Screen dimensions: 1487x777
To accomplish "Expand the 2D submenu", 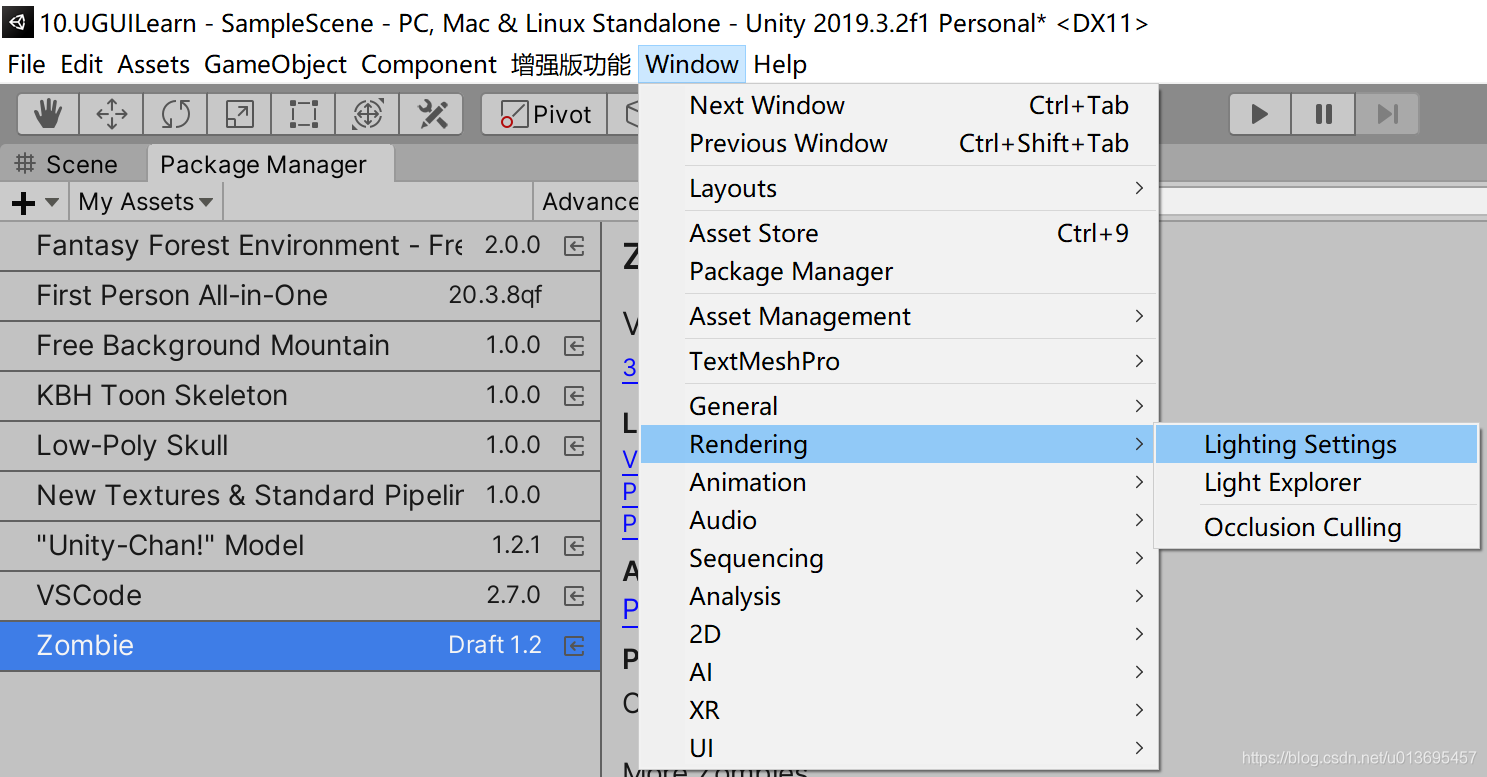I will click(x=898, y=634).
